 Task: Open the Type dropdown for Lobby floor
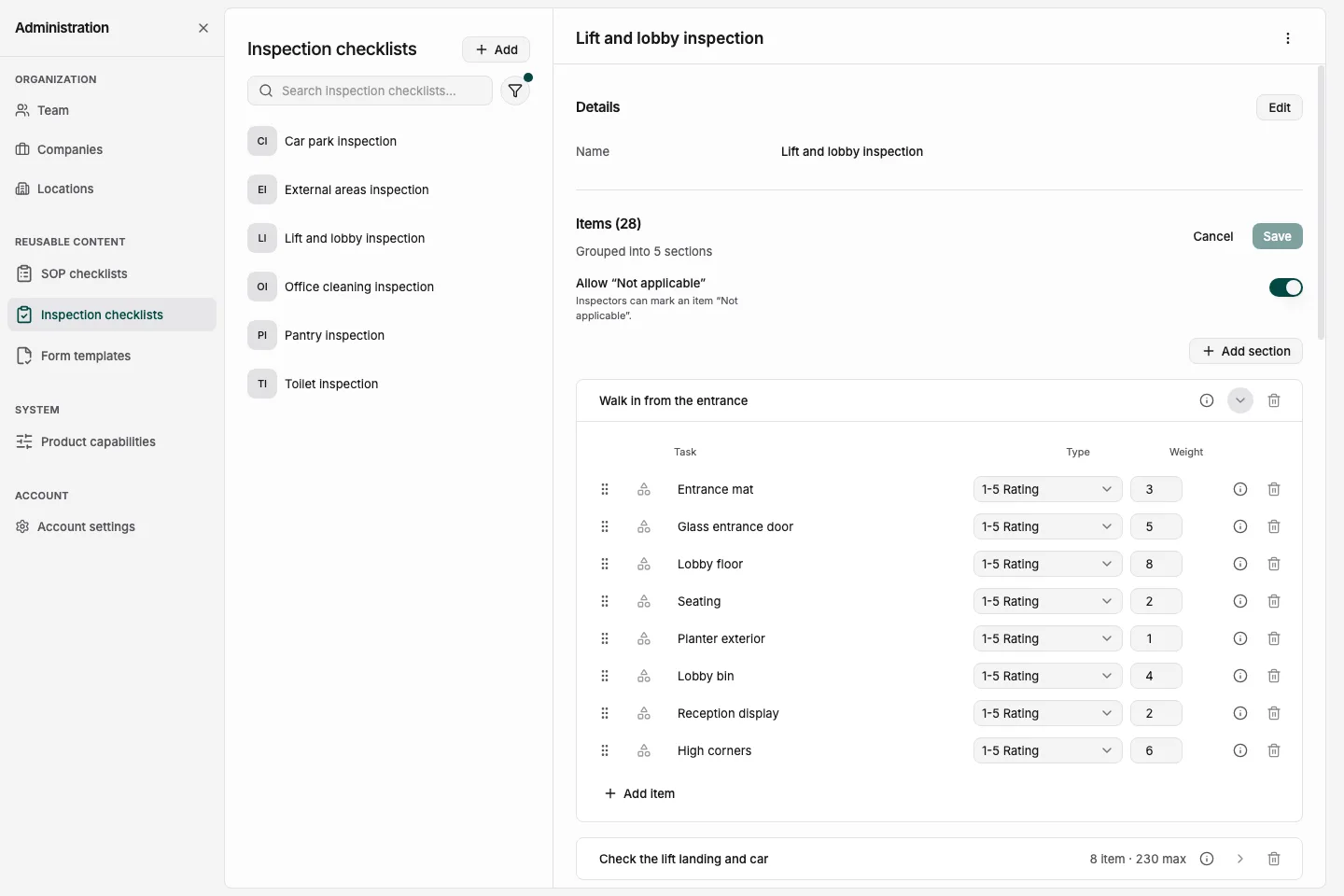click(1047, 564)
